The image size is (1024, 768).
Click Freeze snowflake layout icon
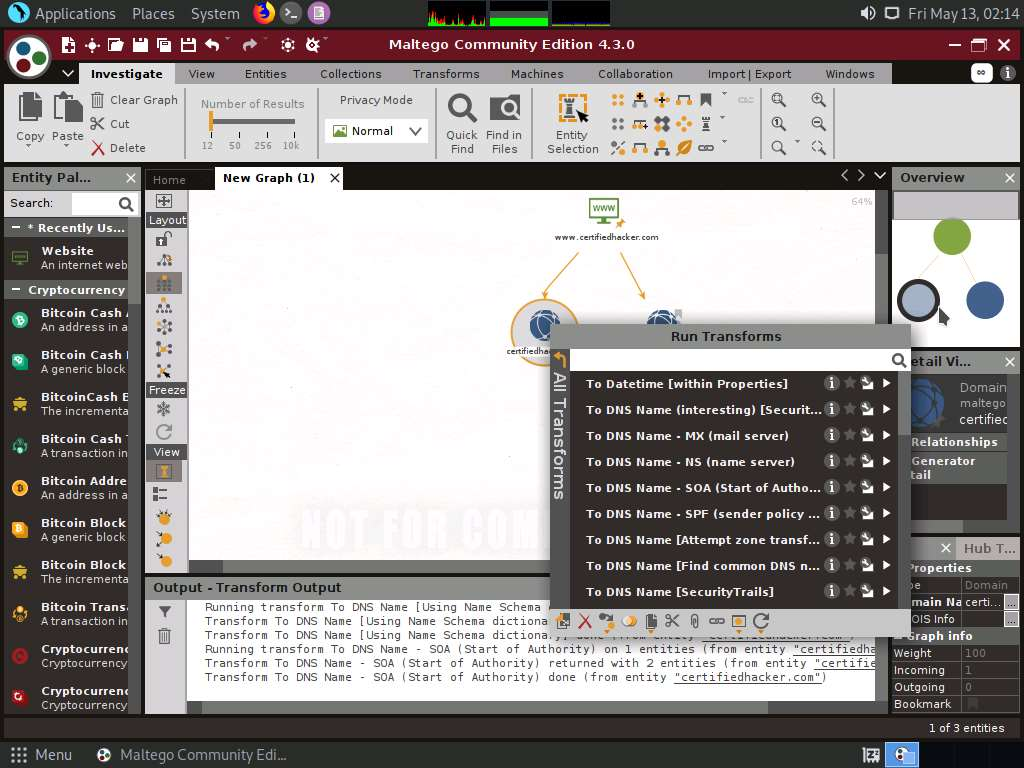163,409
